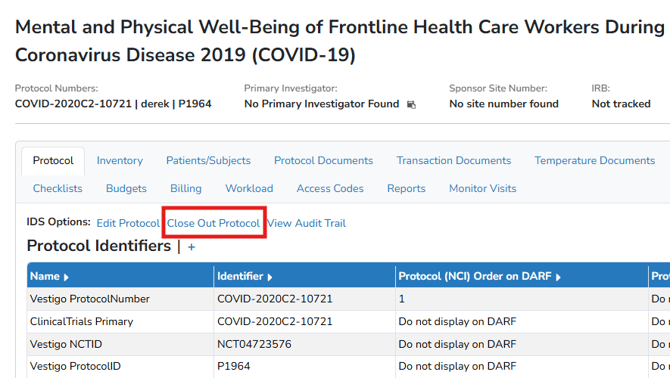Image resolution: width=670 pixels, height=378 pixels.
Task: Sort table by Identifier column arrow
Action: point(270,277)
